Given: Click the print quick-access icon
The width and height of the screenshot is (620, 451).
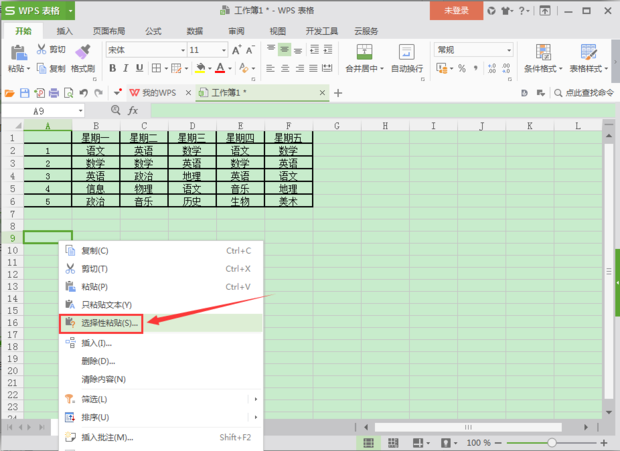Looking at the screenshot, I should point(54,93).
